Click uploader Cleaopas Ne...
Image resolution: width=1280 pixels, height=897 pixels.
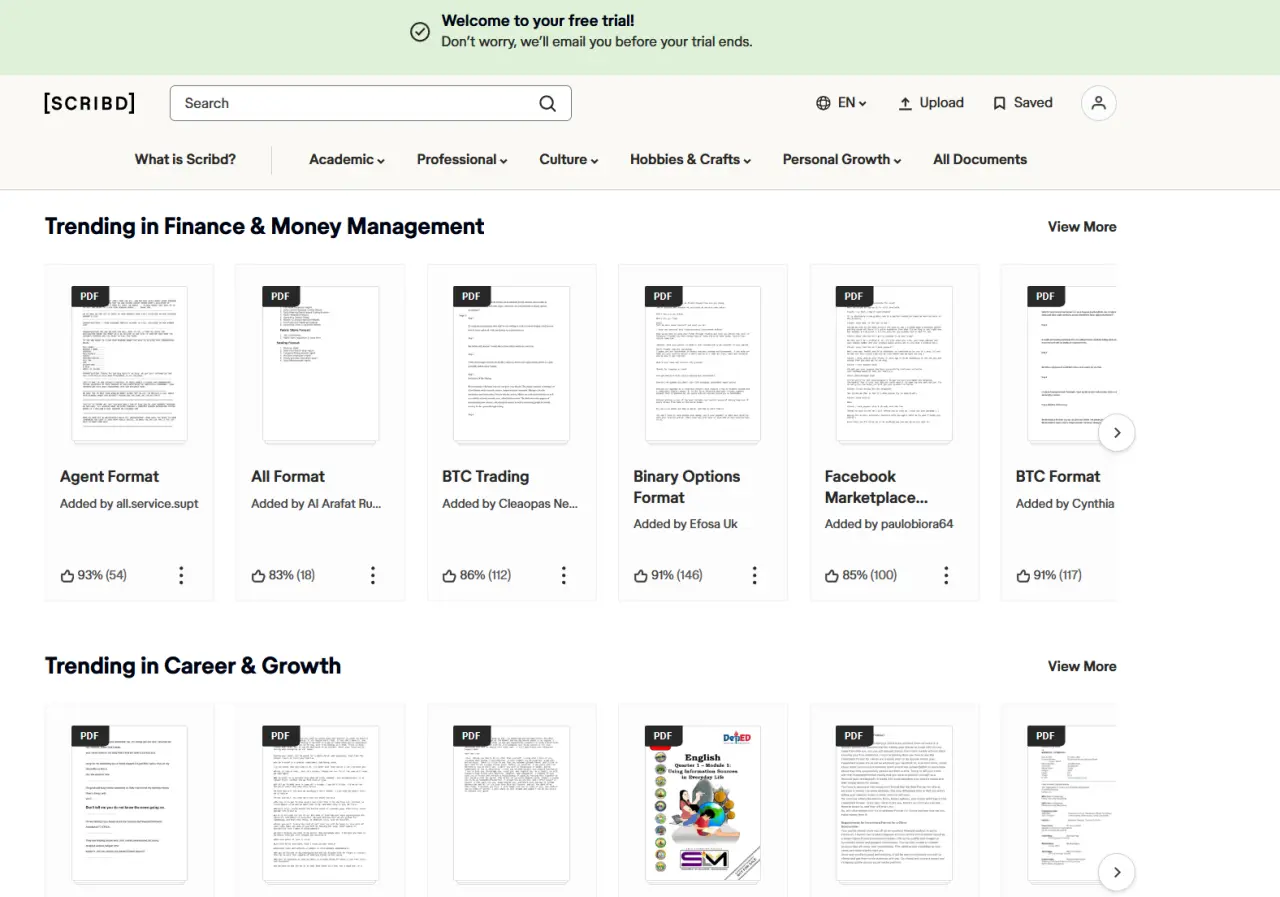[x=538, y=503]
